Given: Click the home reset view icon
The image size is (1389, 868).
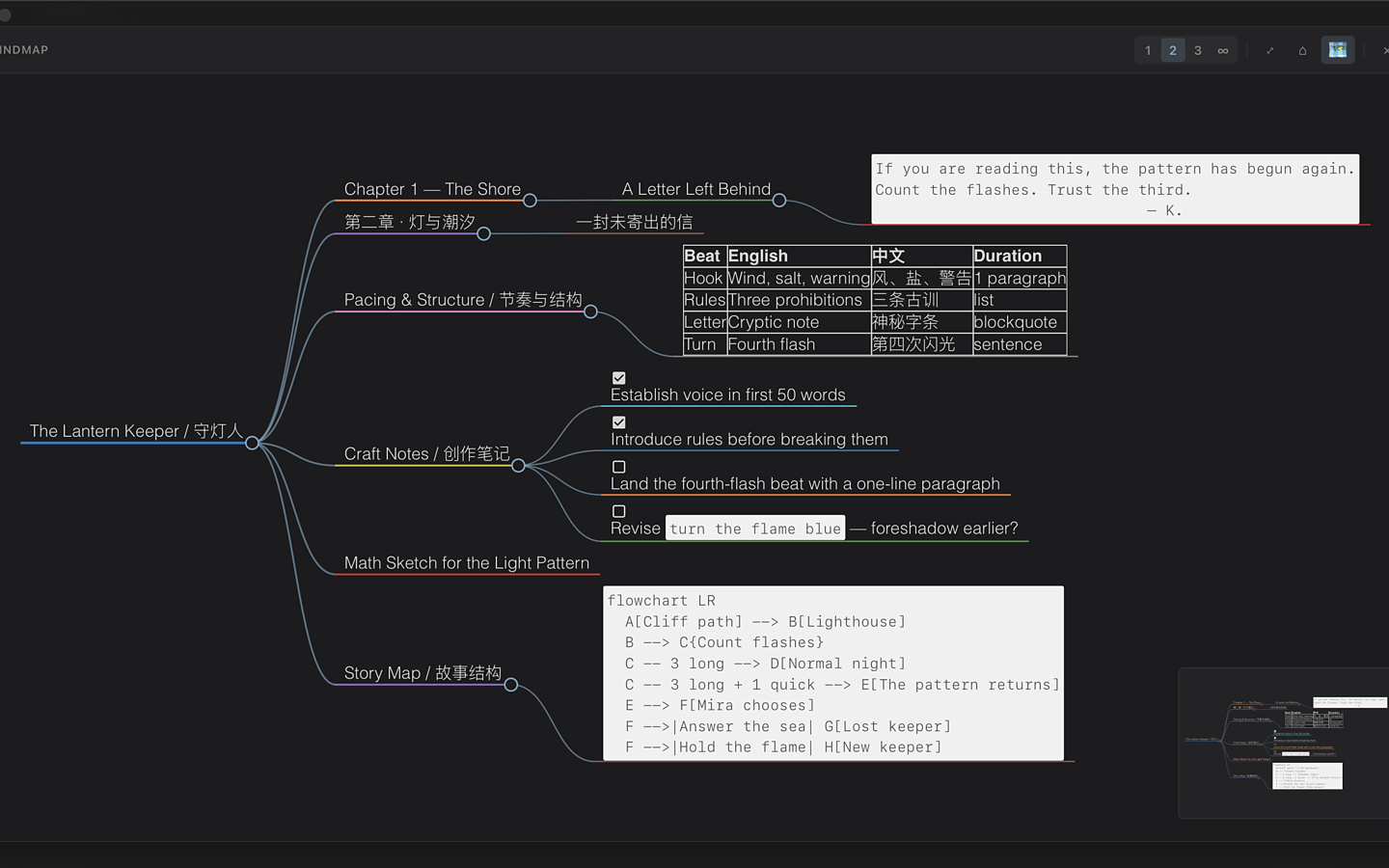Looking at the screenshot, I should 1302,50.
